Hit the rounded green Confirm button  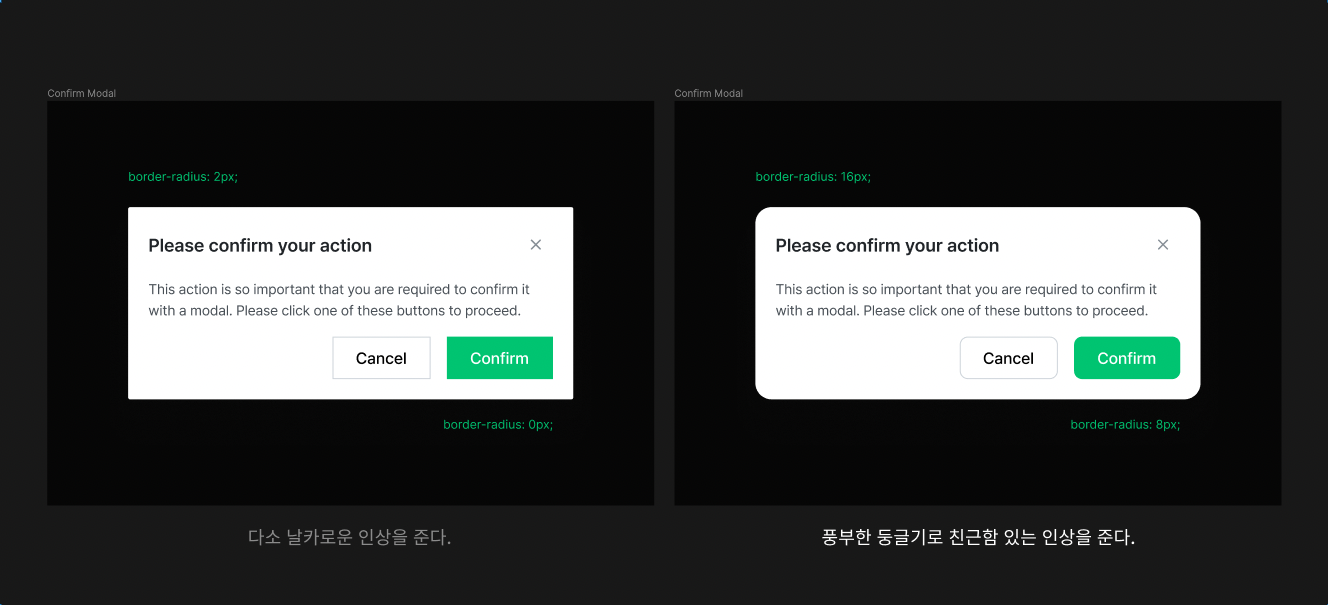point(1127,358)
